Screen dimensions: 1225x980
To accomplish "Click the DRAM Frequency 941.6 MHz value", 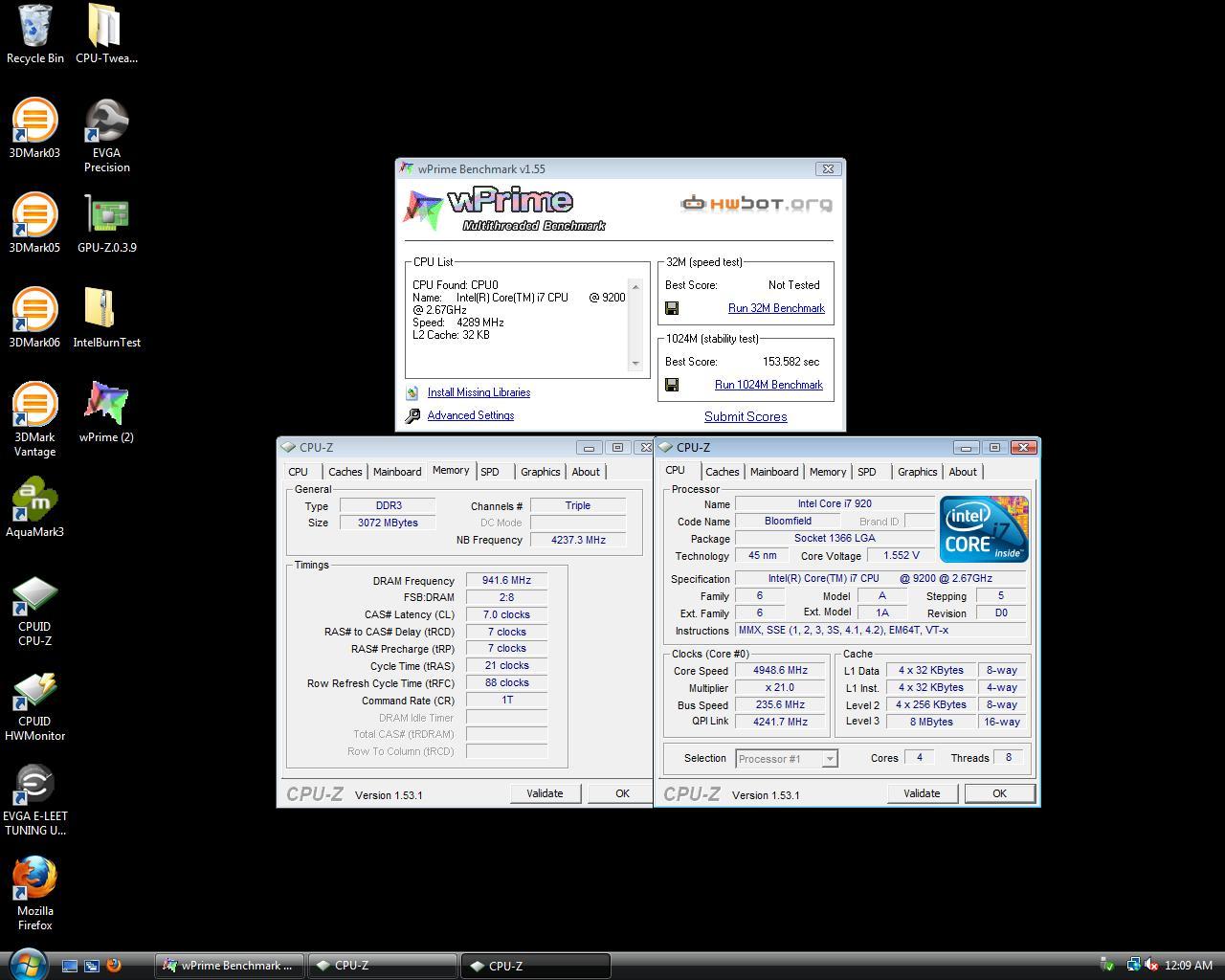I will coord(506,580).
